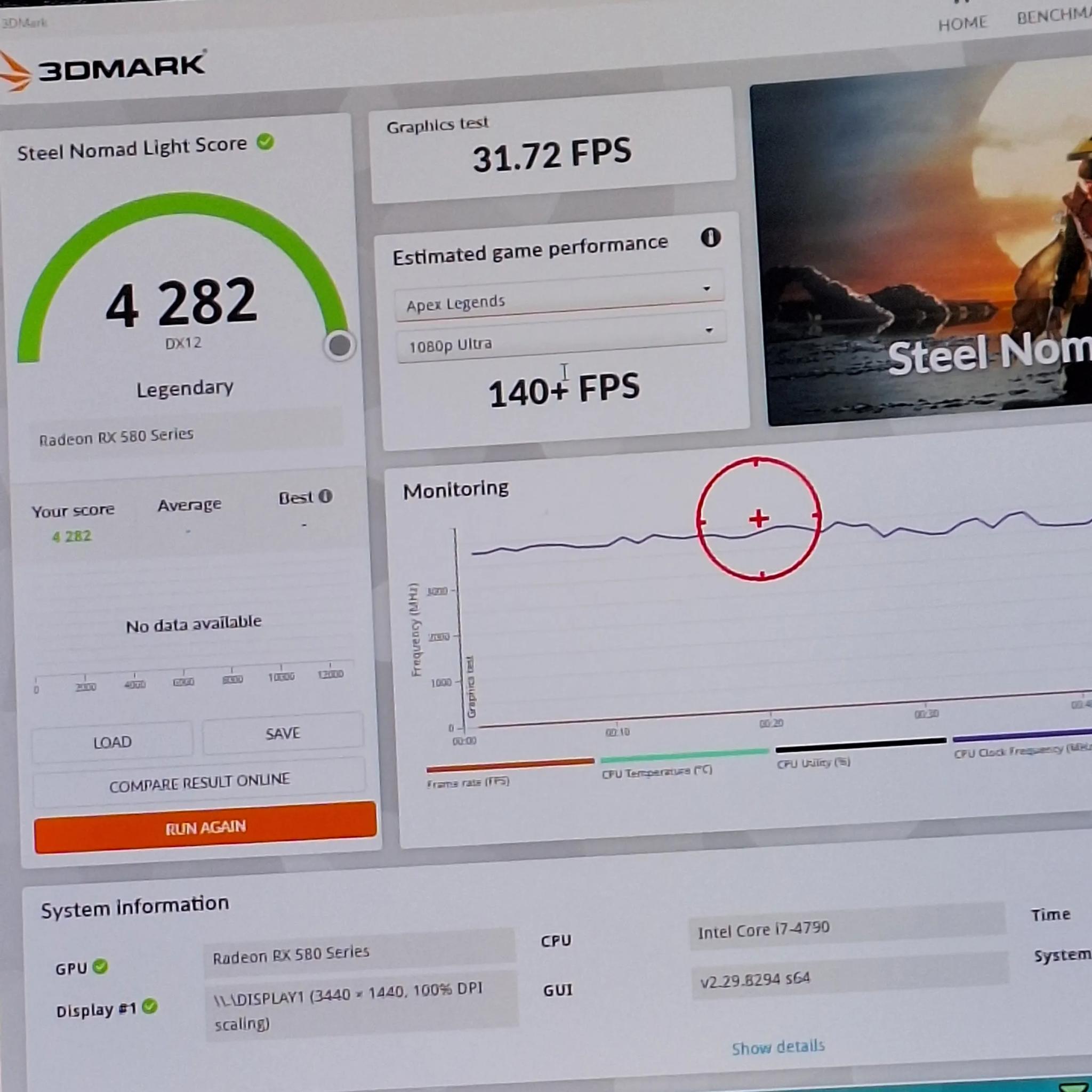Click the green score validation checkmark
1092x1092 pixels.
265,142
